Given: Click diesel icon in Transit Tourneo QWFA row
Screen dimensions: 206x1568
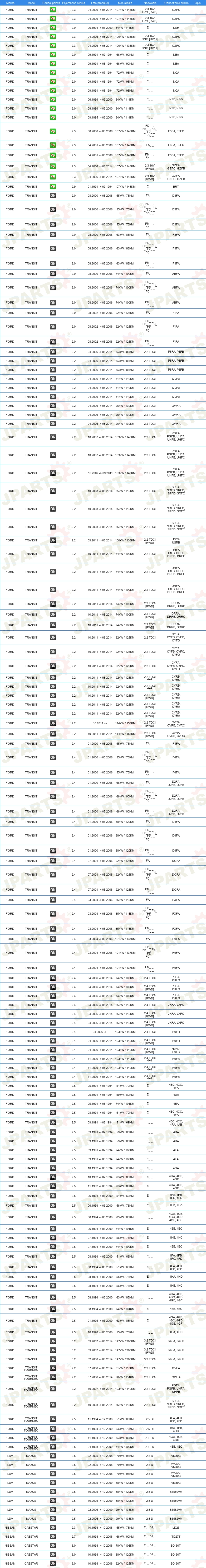Looking at the screenshot, I should point(53,1377).
